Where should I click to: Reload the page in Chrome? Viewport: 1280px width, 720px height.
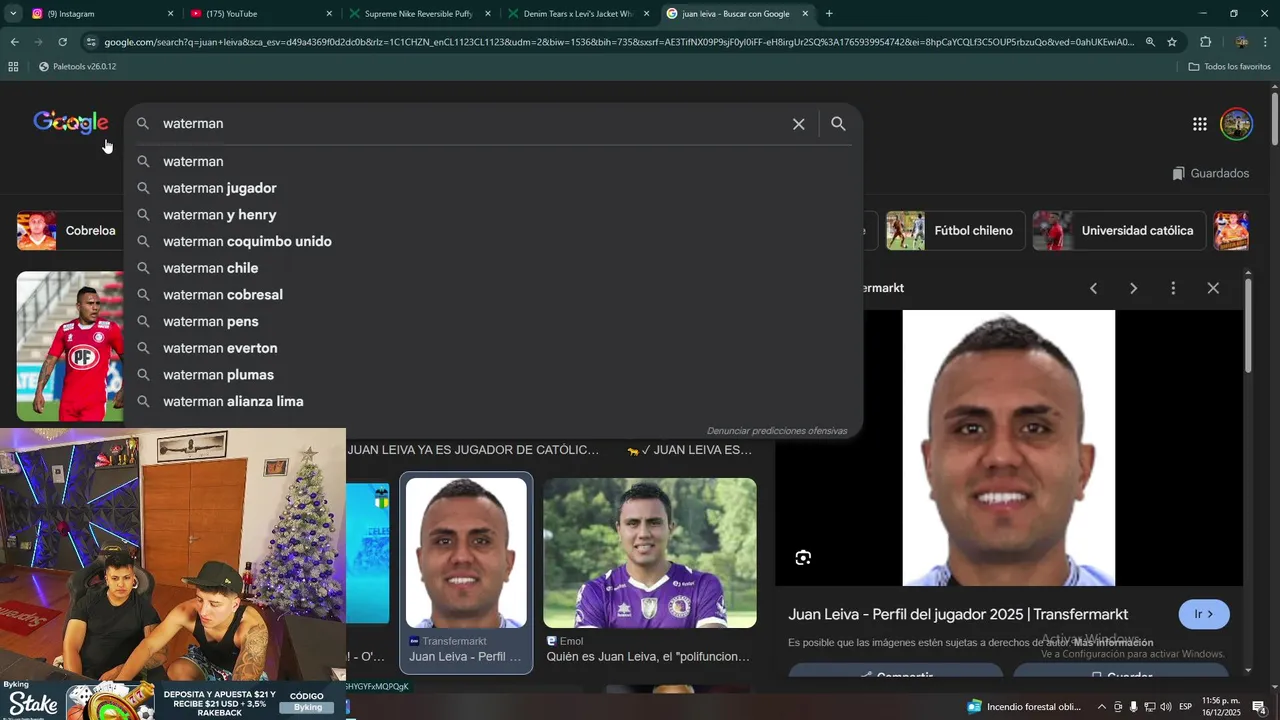pyautogui.click(x=62, y=42)
